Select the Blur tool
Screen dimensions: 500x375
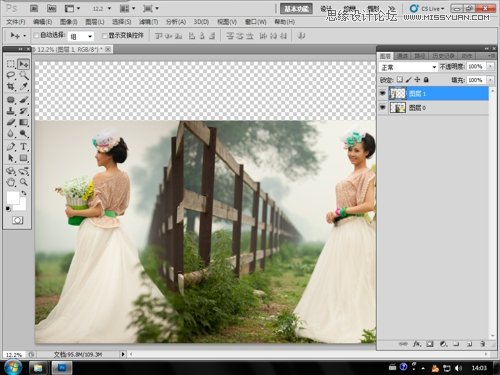(11, 134)
